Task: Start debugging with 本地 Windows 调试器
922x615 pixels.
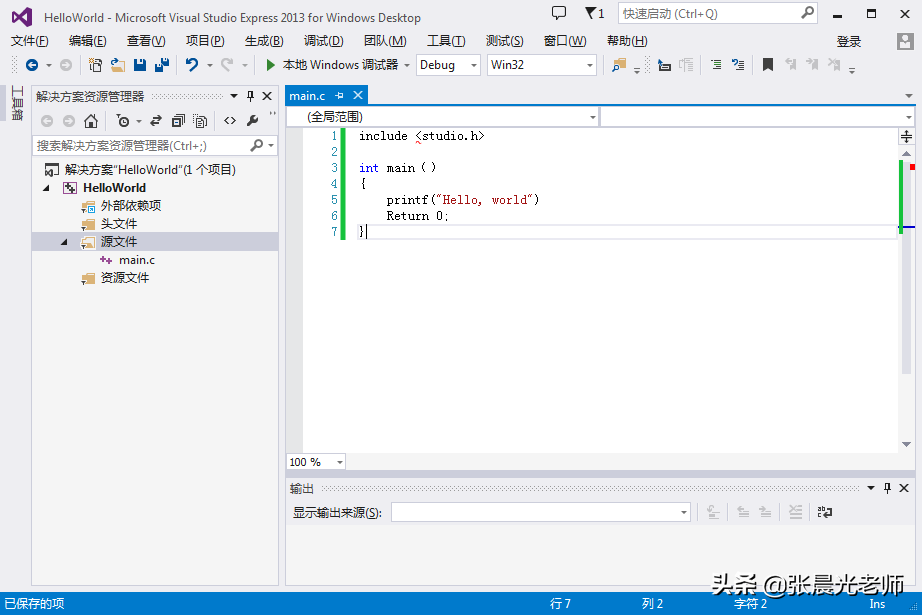Action: pyautogui.click(x=332, y=65)
